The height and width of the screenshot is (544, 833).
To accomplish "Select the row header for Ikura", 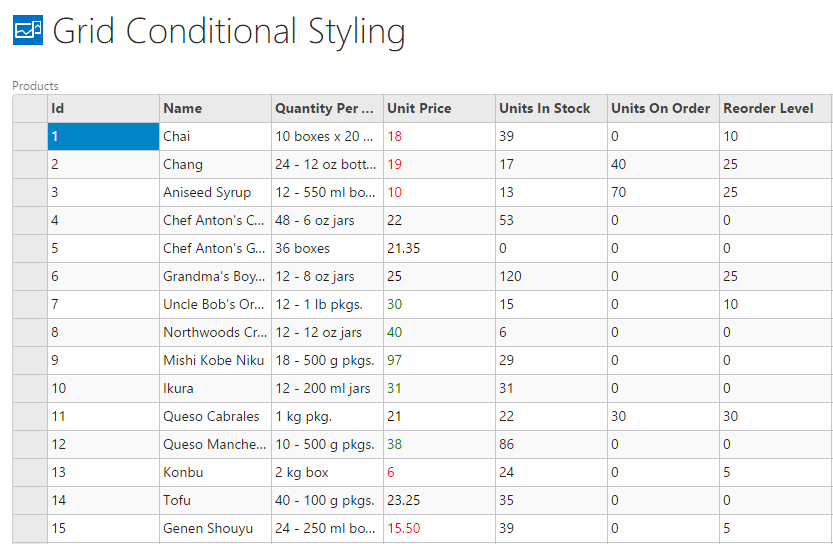I will (30, 388).
